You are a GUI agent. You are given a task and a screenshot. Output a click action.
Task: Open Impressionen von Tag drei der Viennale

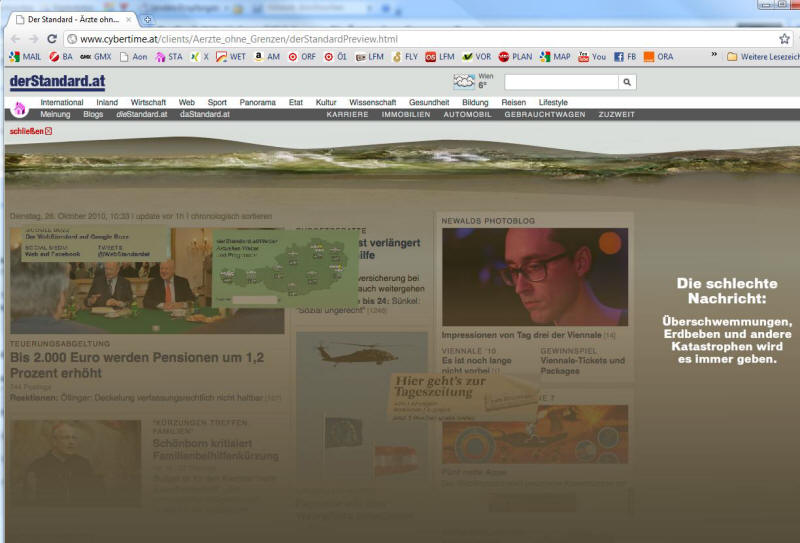(x=521, y=335)
